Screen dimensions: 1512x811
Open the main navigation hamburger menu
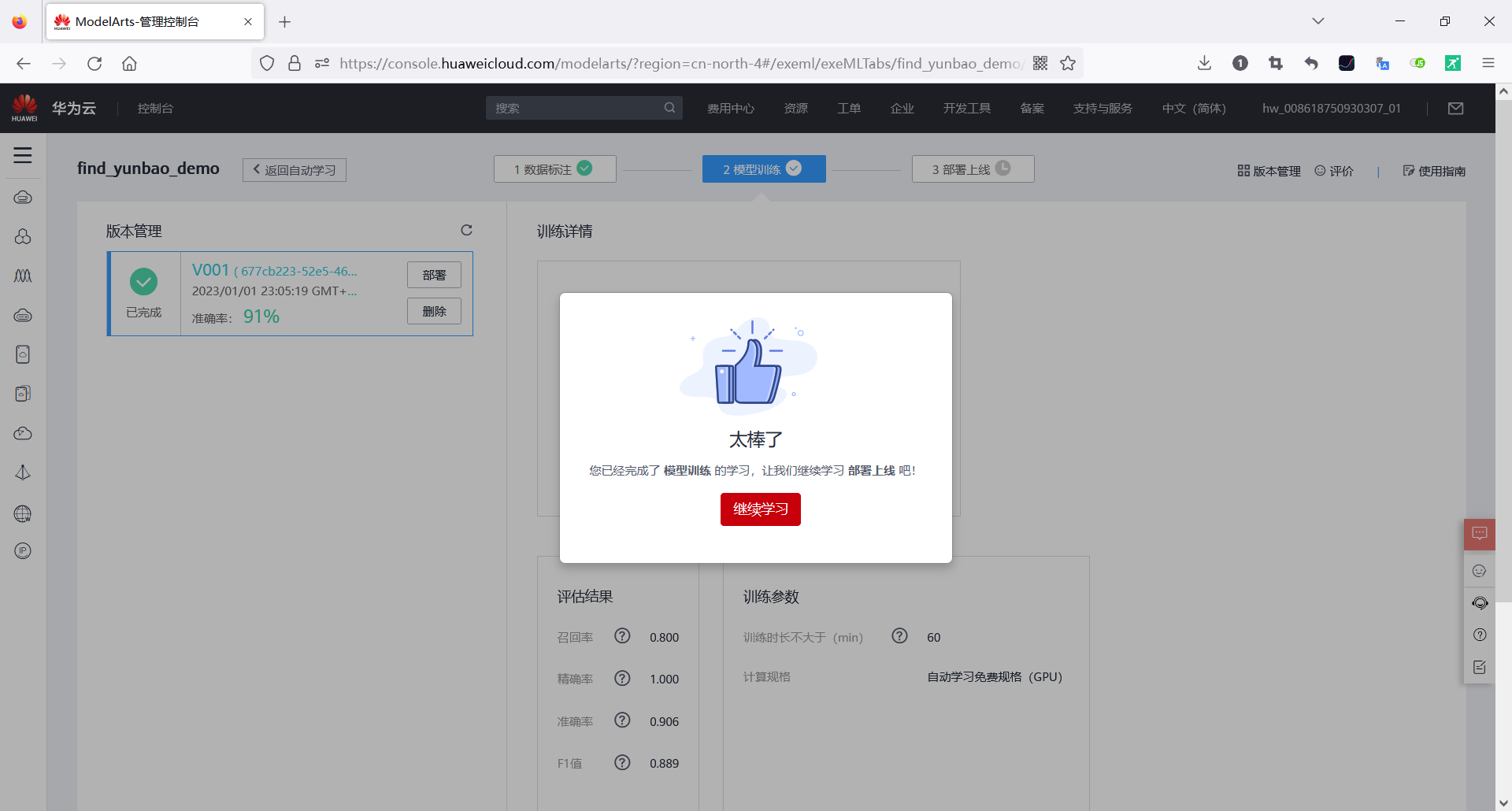point(23,155)
